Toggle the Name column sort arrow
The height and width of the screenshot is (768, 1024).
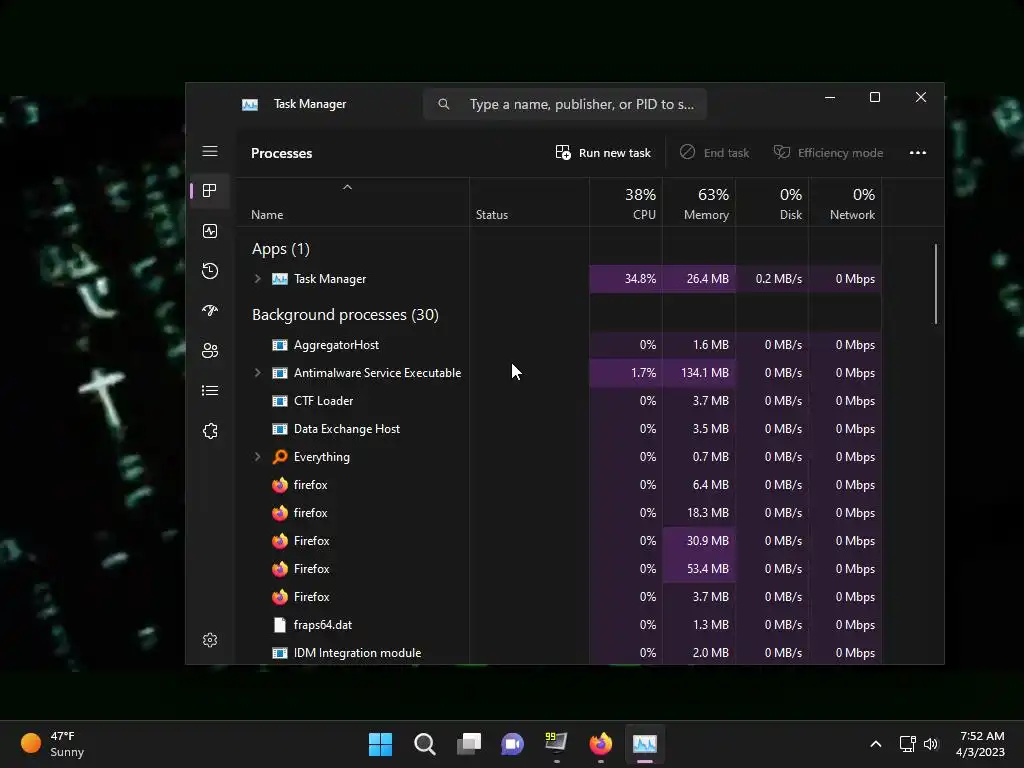tap(347, 187)
